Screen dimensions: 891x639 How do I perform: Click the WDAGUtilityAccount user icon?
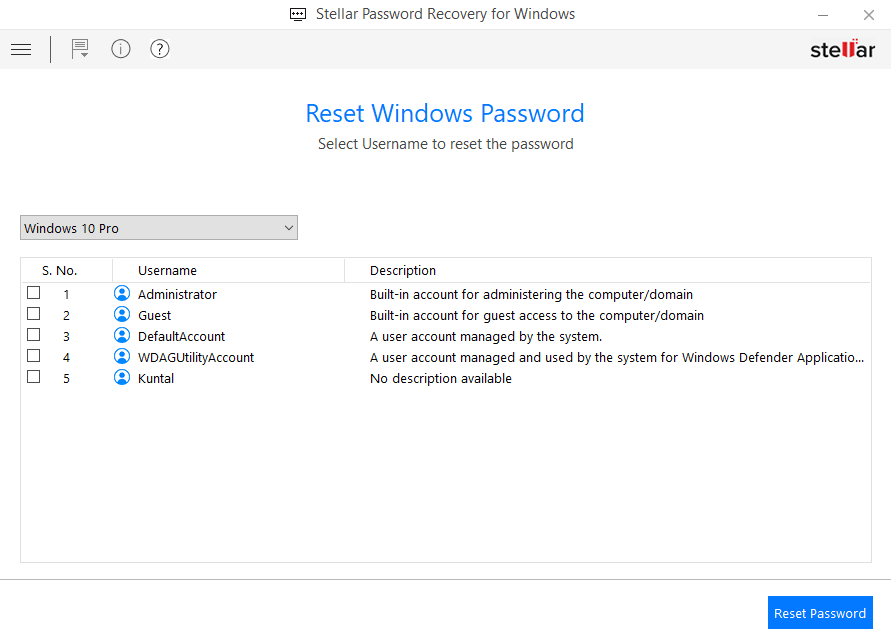[x=122, y=356]
